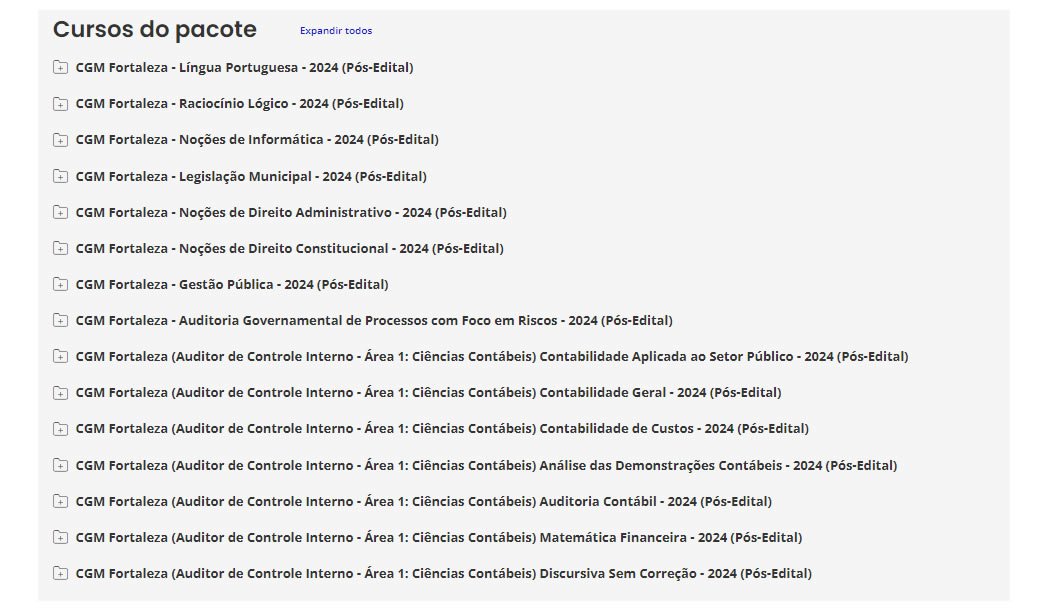Open folder icon for Auditoria Governamental de Processos
Viewport: 1047px width, 610px height.
(60, 321)
